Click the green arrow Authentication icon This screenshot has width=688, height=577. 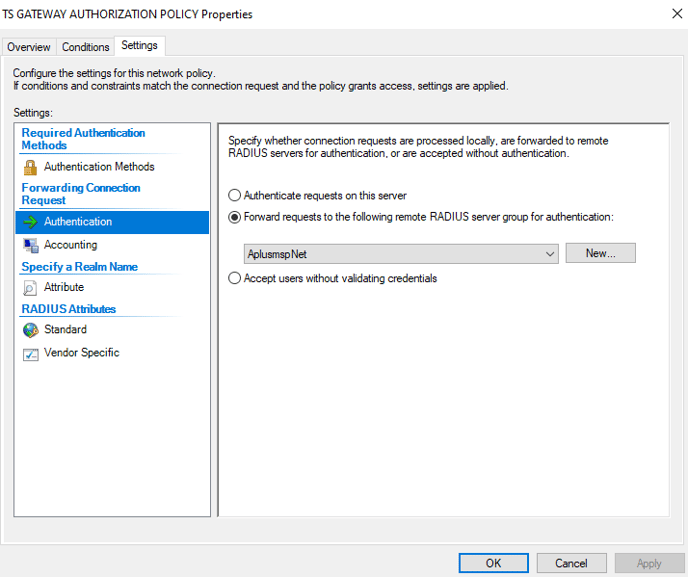click(30, 222)
